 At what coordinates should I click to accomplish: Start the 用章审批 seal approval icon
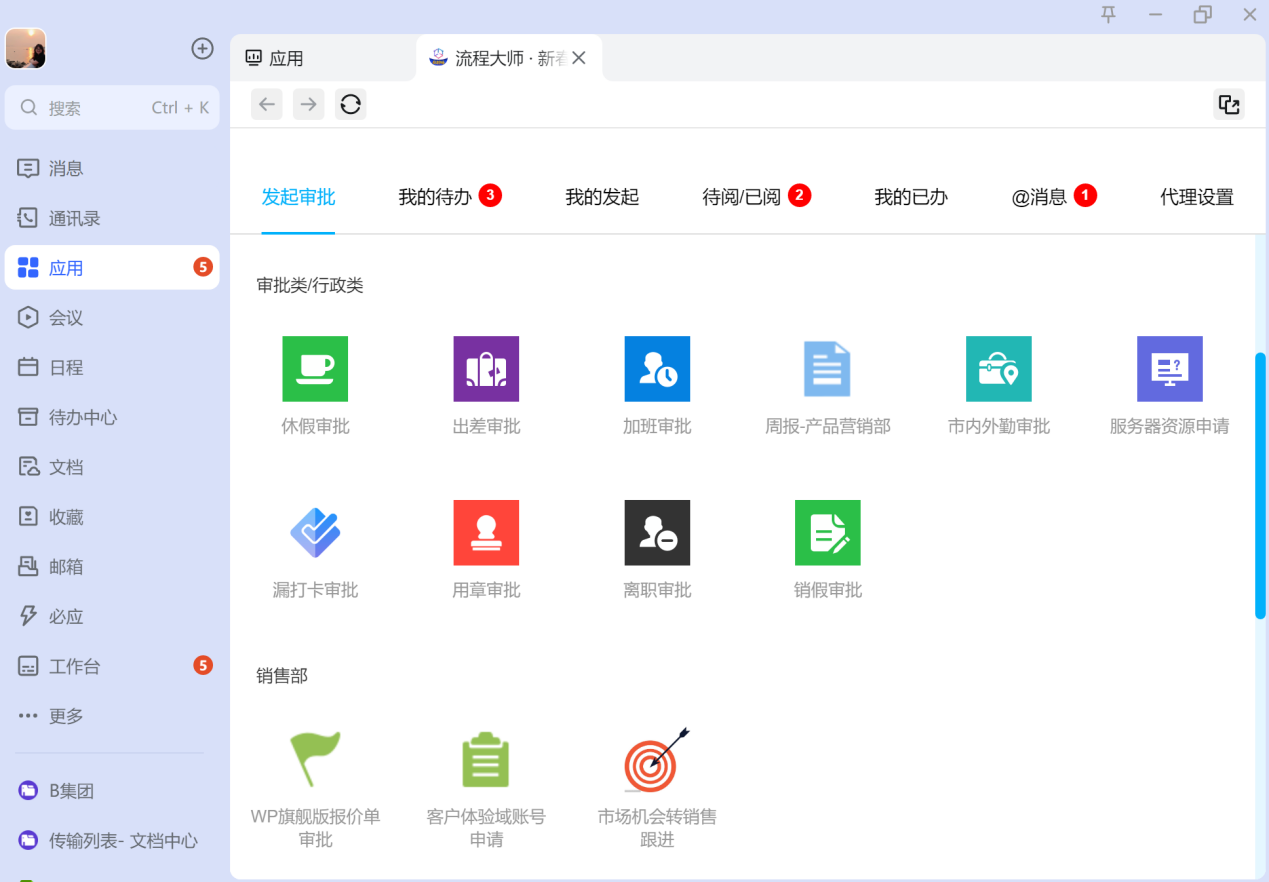coord(486,532)
